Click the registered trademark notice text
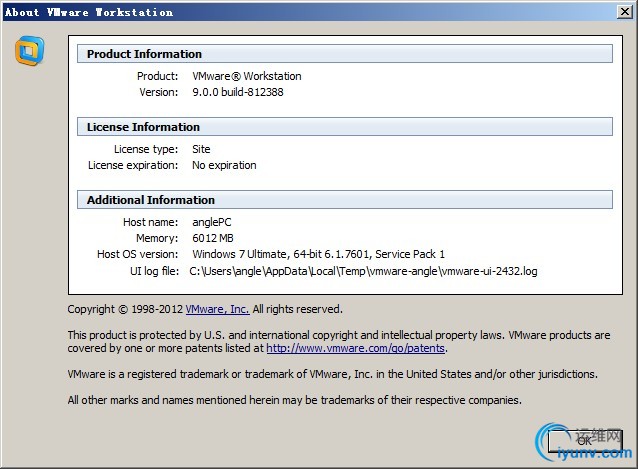Image resolution: width=638 pixels, height=469 pixels. [x=332, y=374]
